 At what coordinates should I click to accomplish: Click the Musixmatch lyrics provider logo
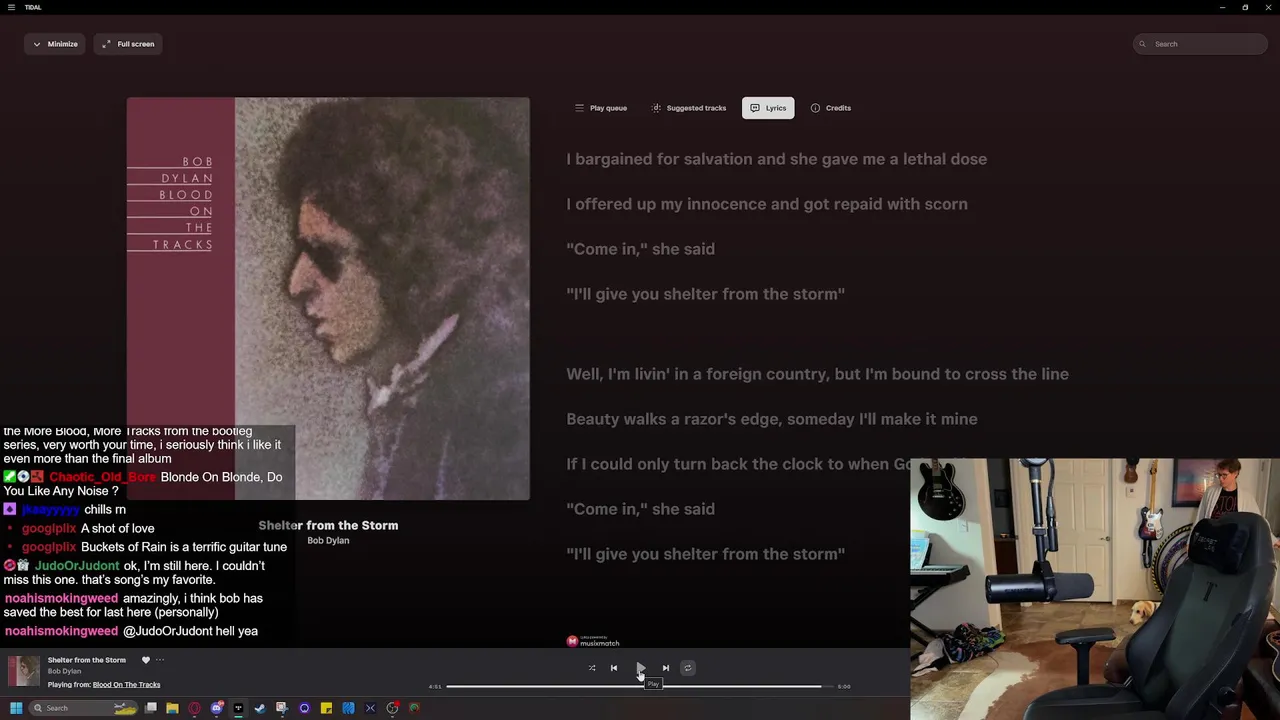click(x=593, y=641)
